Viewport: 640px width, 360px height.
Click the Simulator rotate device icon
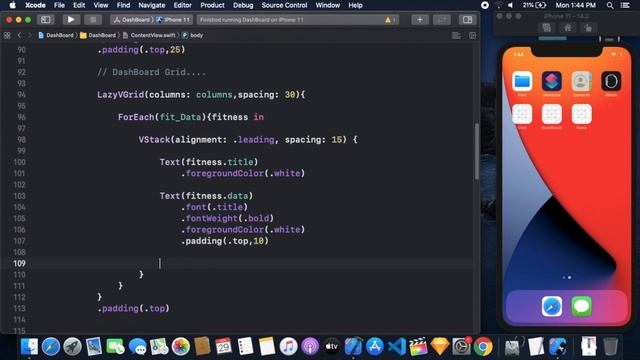click(588, 28)
